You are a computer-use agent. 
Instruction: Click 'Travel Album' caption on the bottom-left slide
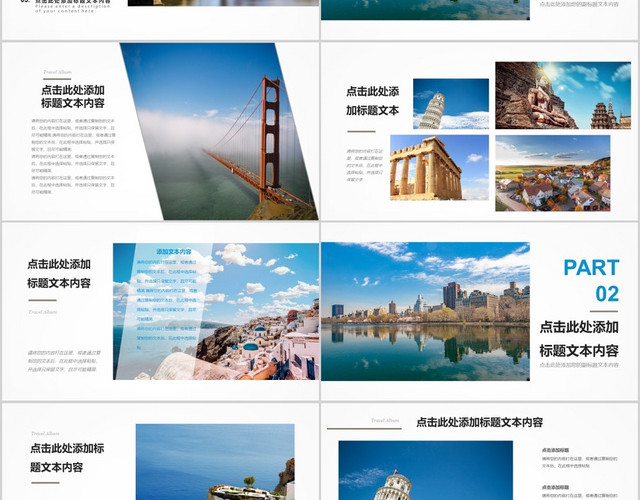pos(45,433)
